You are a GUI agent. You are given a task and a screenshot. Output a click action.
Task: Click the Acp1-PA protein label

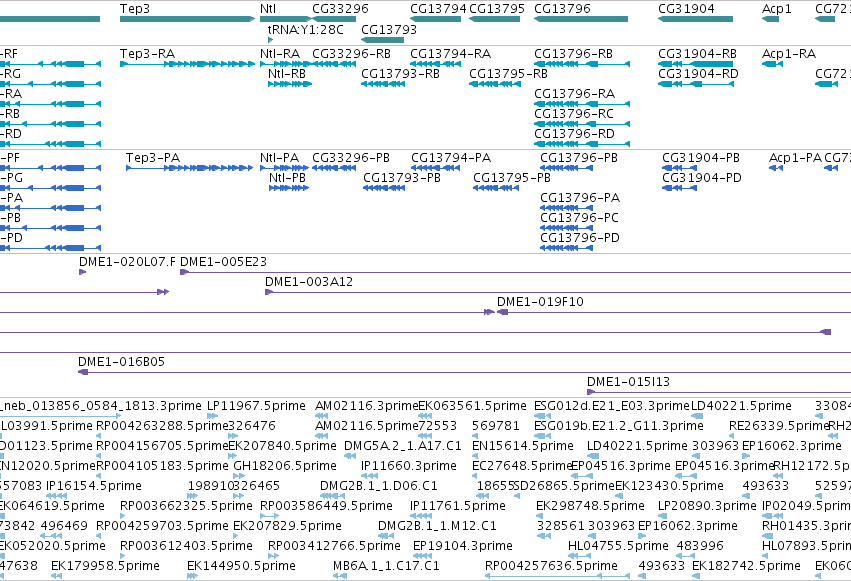click(796, 158)
